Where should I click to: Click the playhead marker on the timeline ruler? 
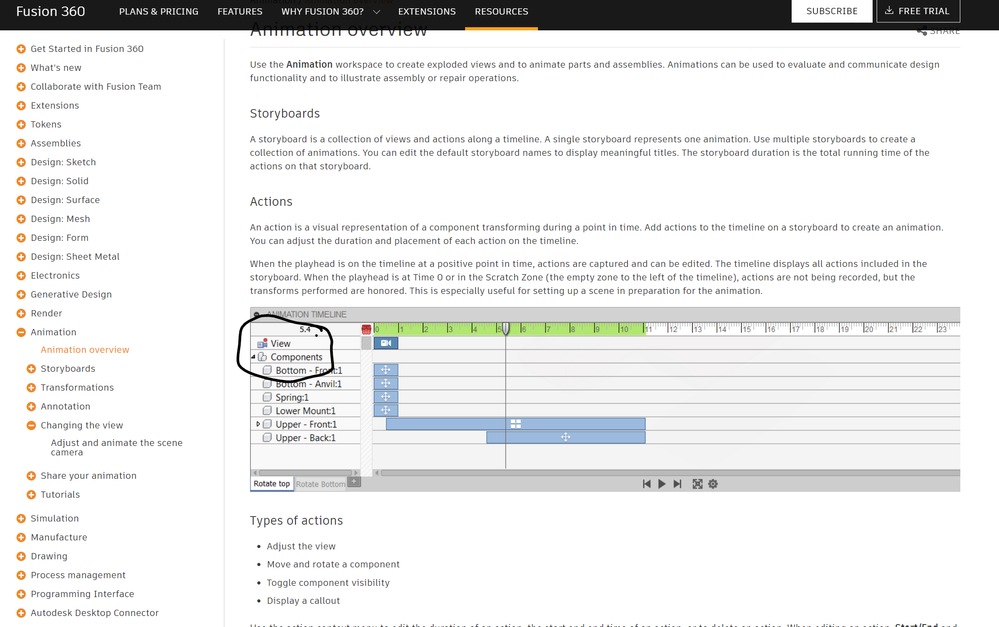click(x=506, y=329)
